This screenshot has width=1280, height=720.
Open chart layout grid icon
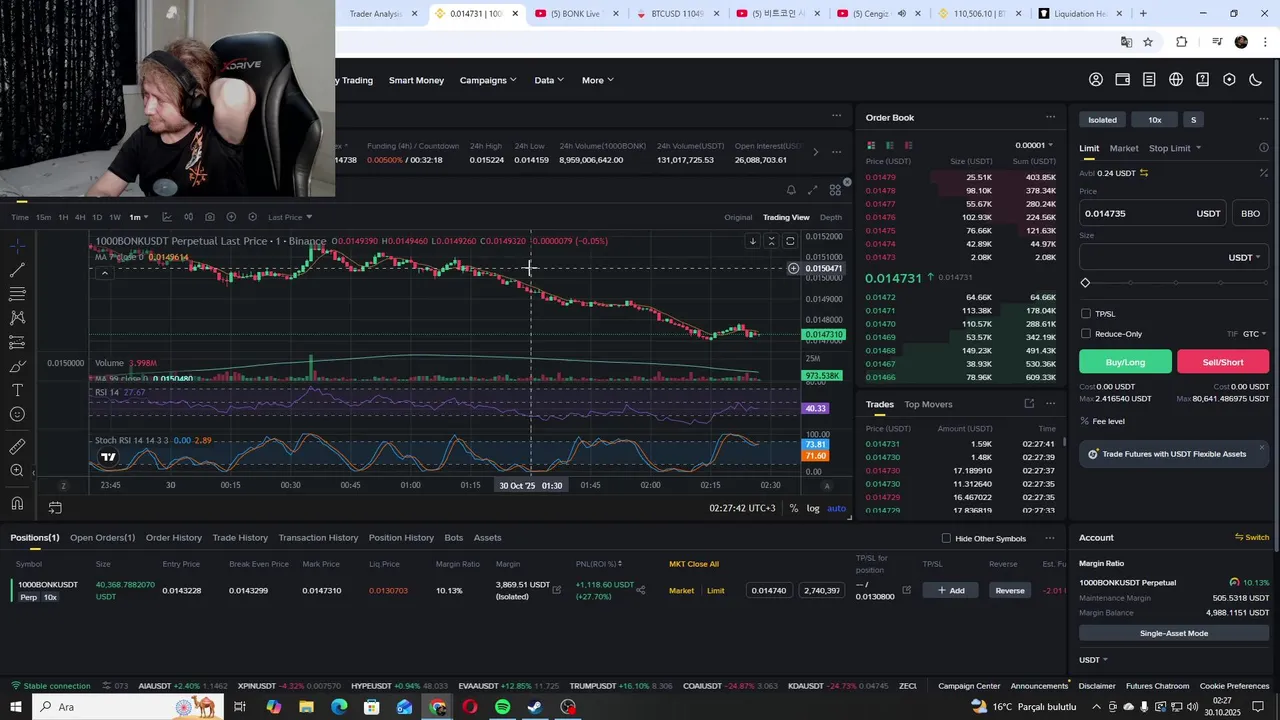(835, 190)
